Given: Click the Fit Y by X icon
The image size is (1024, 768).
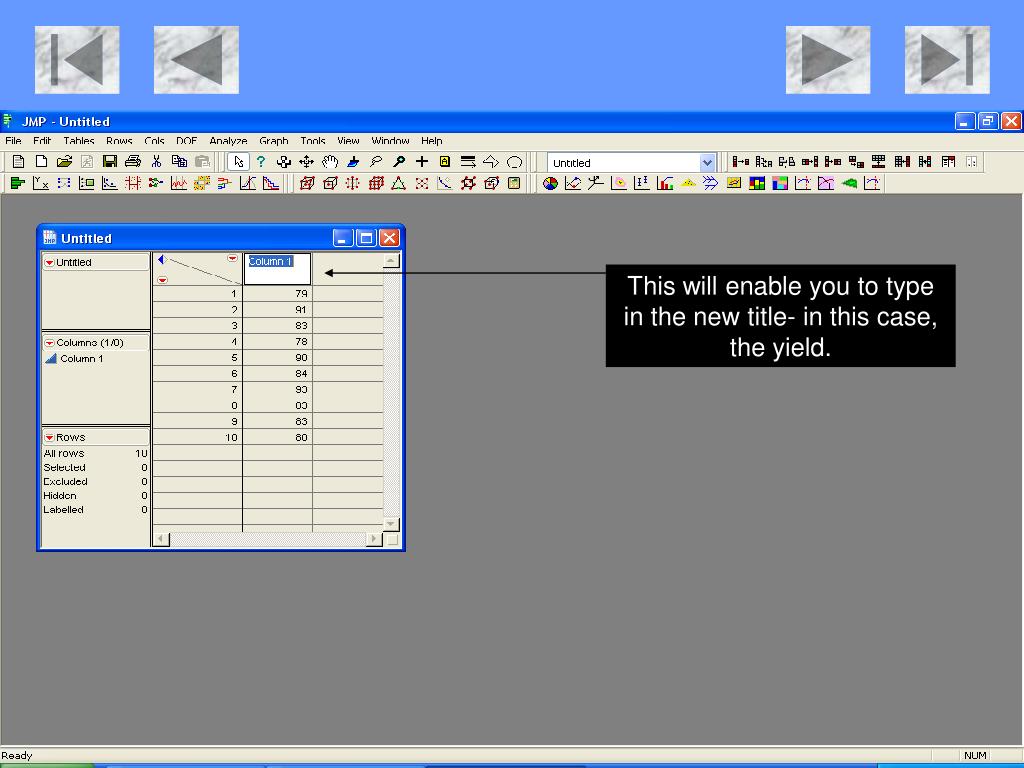Looking at the screenshot, I should coord(40,184).
